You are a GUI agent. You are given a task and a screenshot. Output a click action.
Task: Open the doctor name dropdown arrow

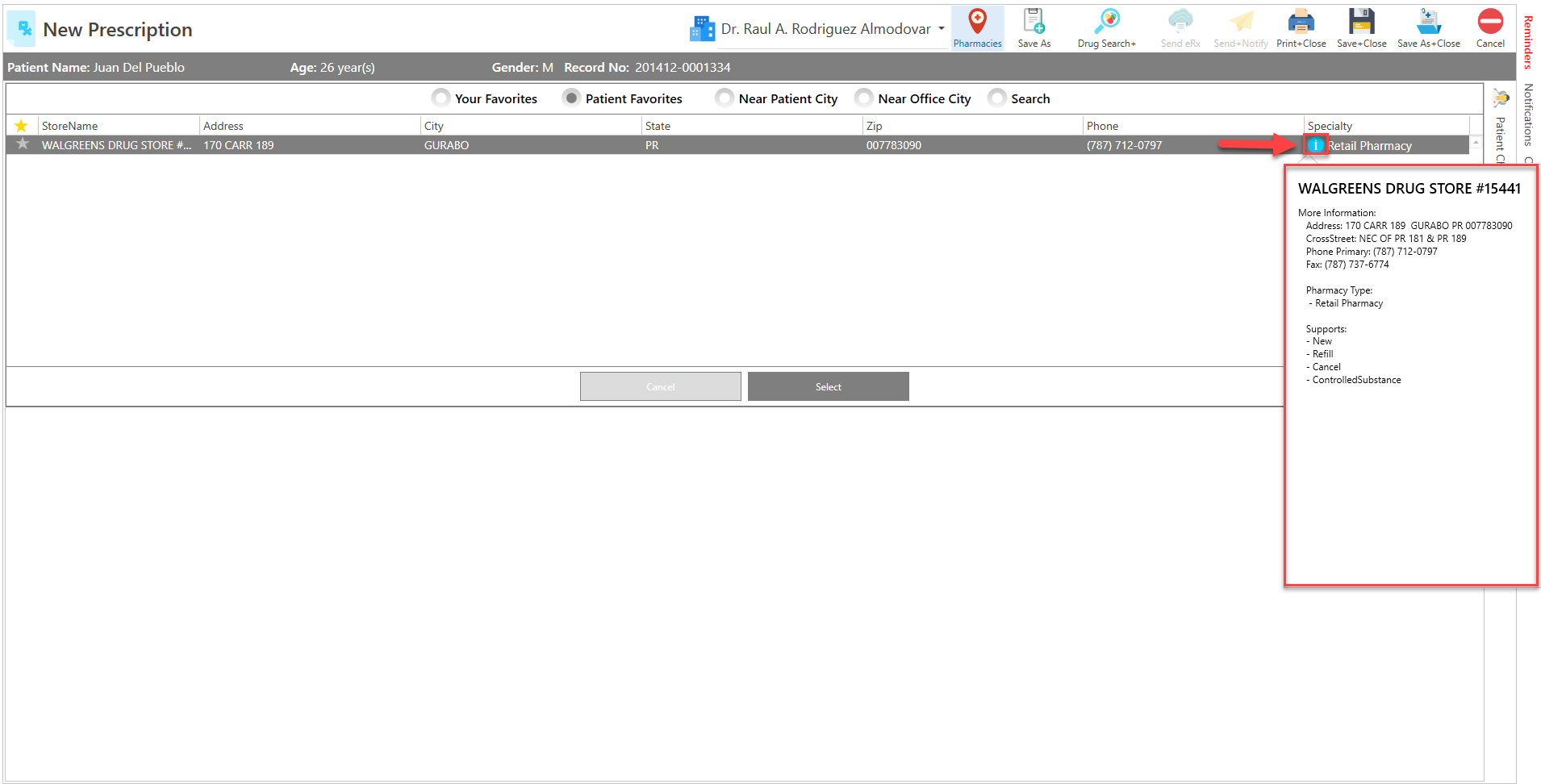coord(941,29)
